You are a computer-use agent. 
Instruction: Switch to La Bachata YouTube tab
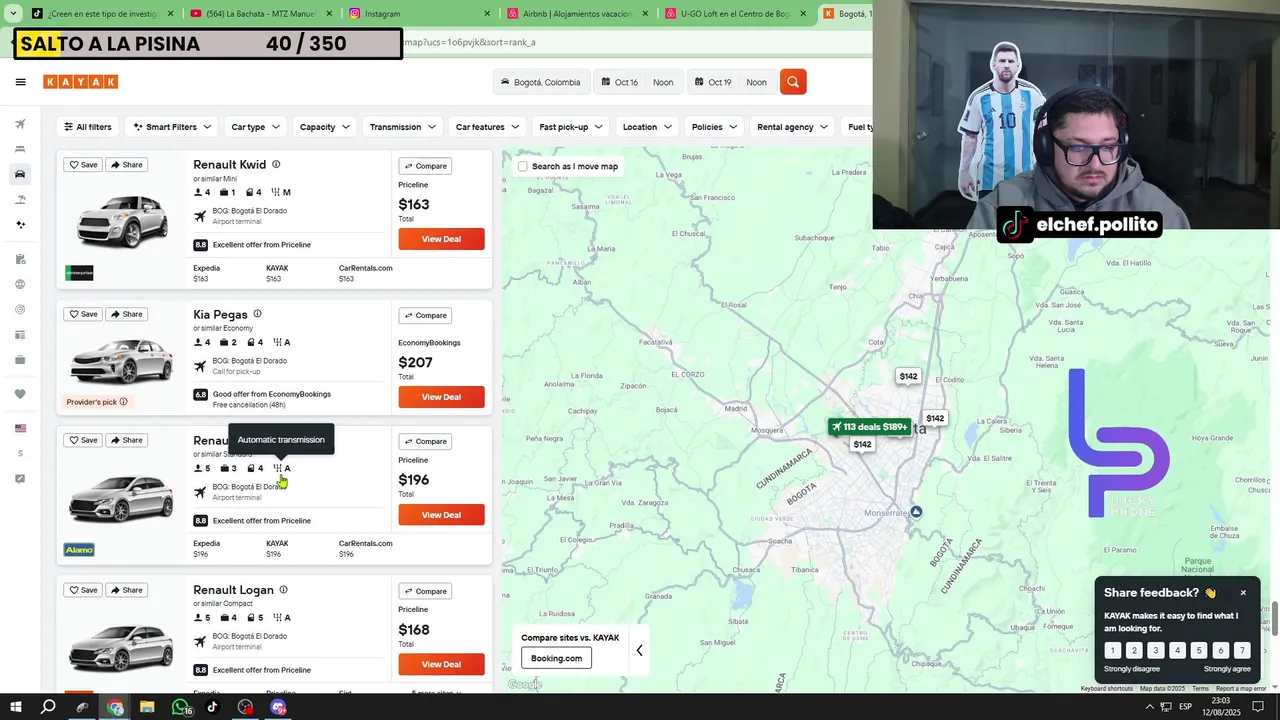pyautogui.click(x=260, y=14)
